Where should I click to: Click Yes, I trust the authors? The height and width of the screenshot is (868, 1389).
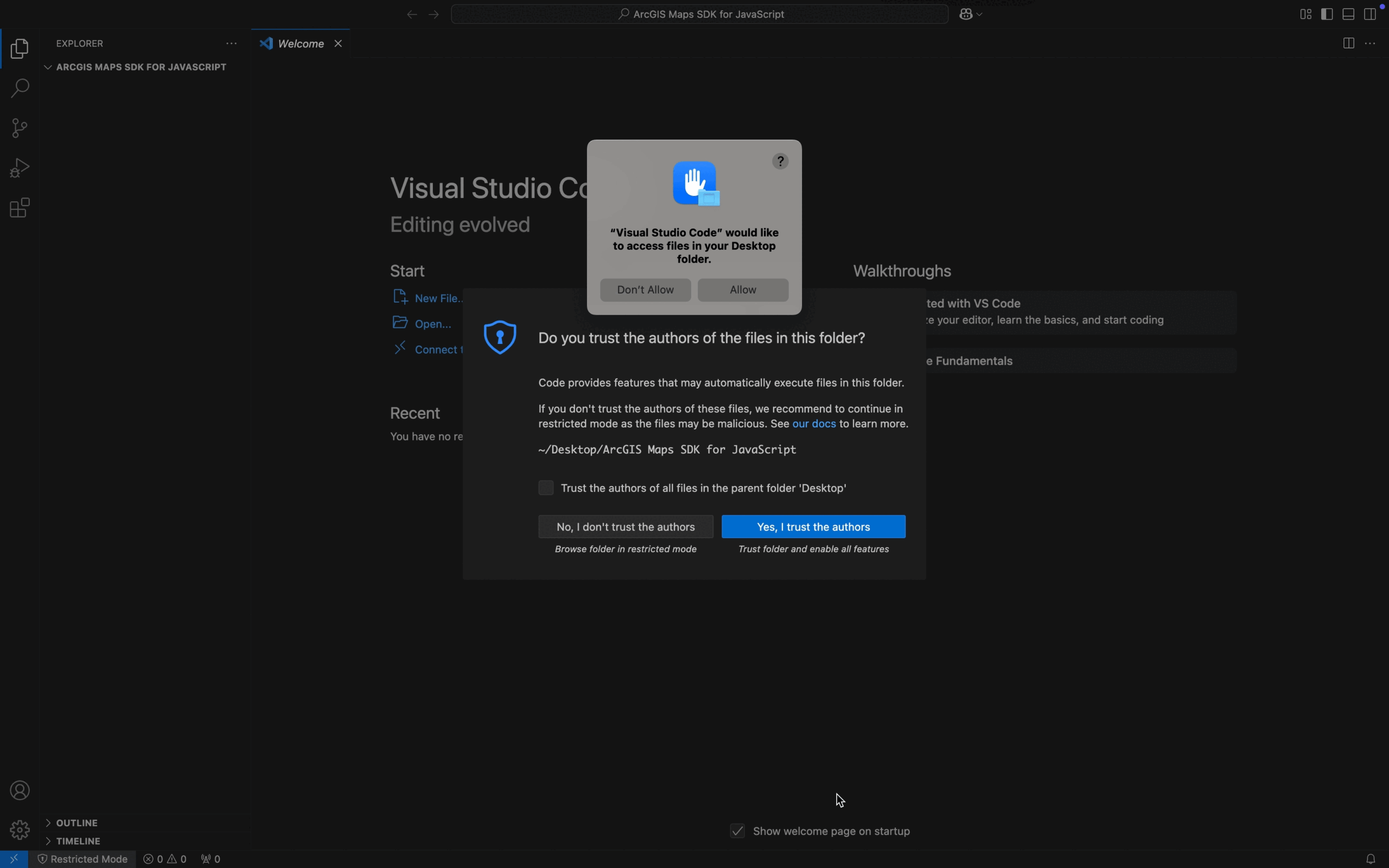pyautogui.click(x=813, y=527)
